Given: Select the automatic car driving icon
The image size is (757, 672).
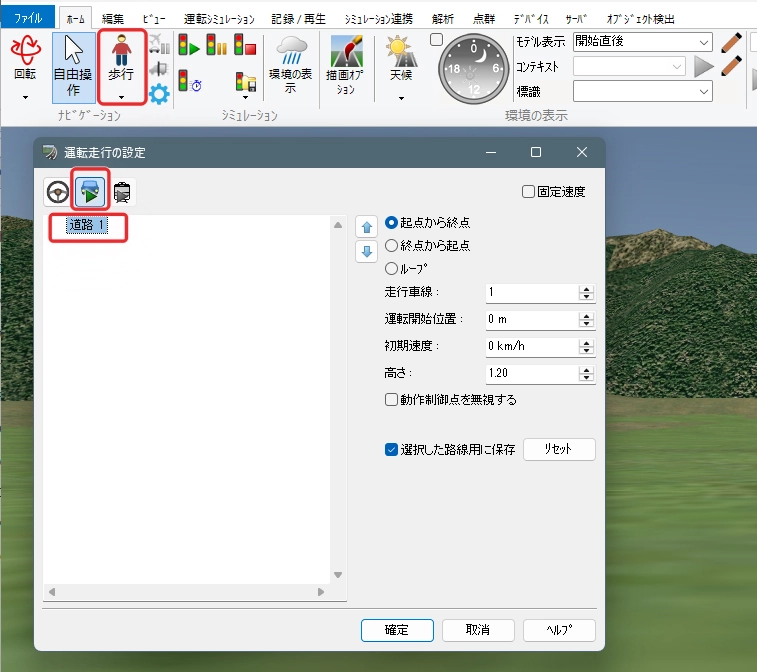Looking at the screenshot, I should point(91,192).
